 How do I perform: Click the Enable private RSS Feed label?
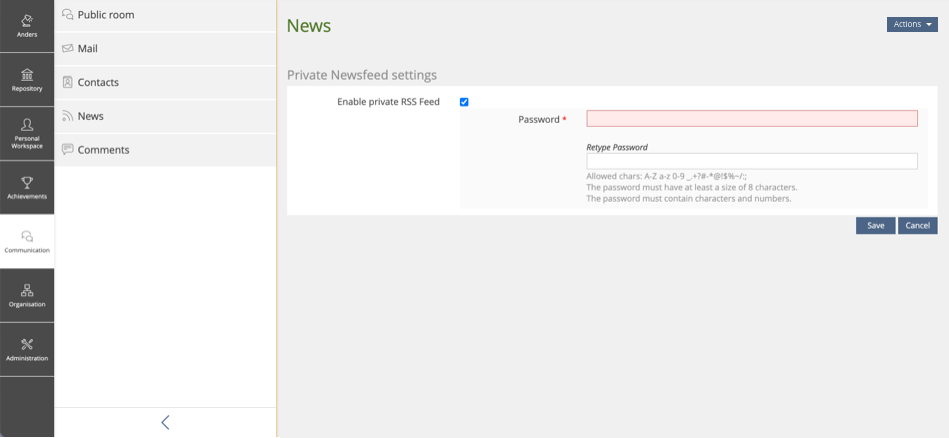[x=388, y=102]
